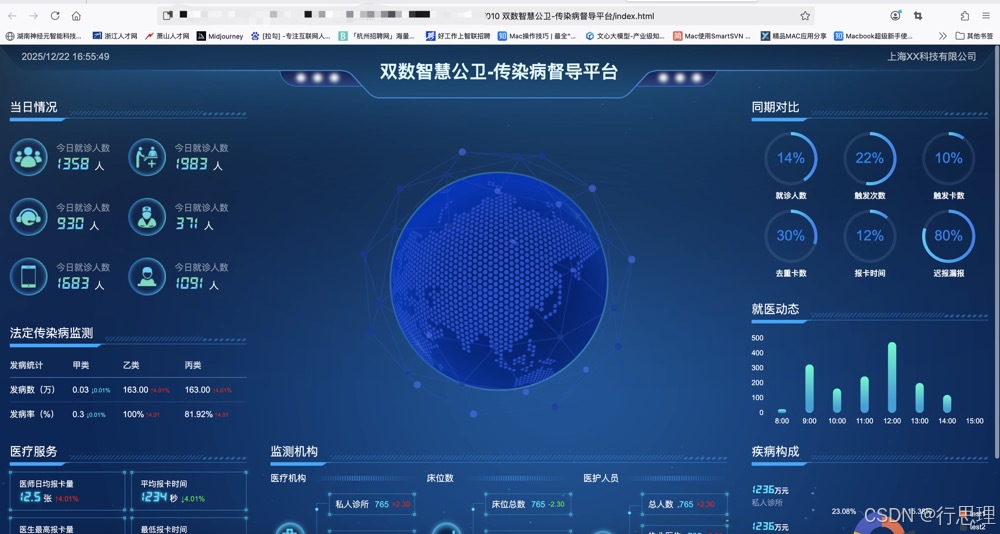Click the 10% 触发卡数 progress ring

[x=948, y=158]
